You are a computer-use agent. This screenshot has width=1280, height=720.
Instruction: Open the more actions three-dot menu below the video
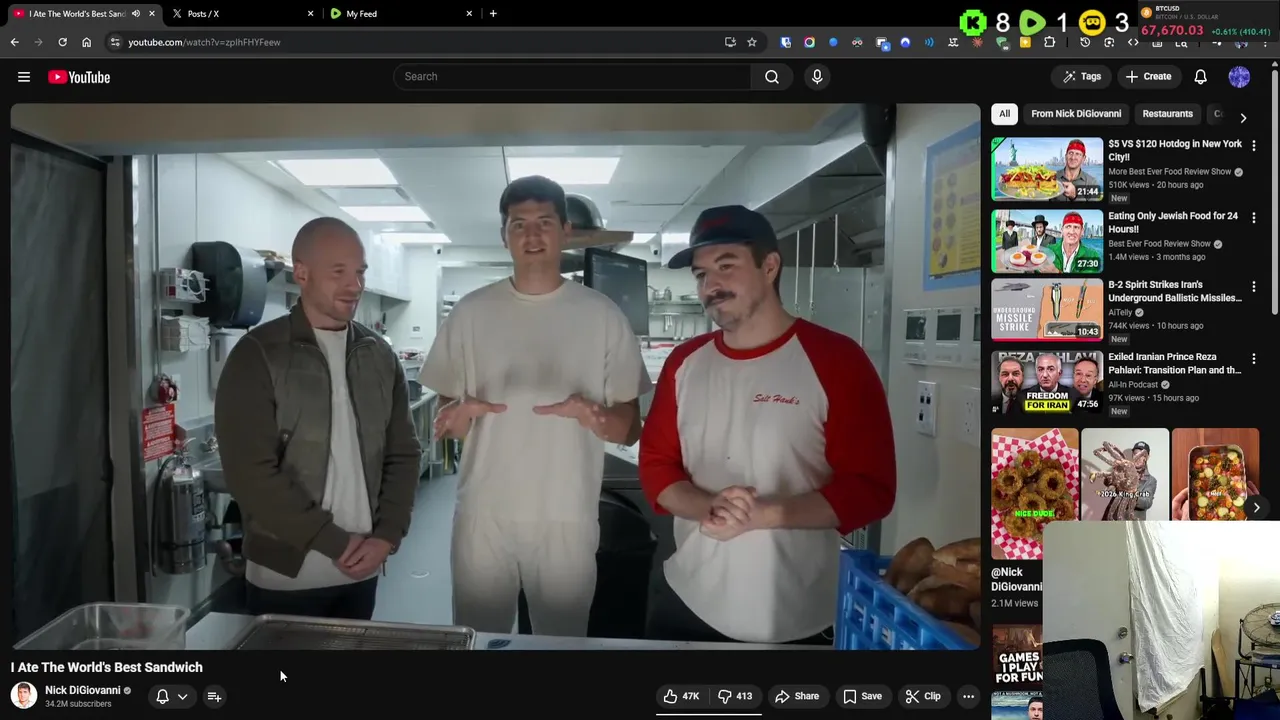point(968,696)
